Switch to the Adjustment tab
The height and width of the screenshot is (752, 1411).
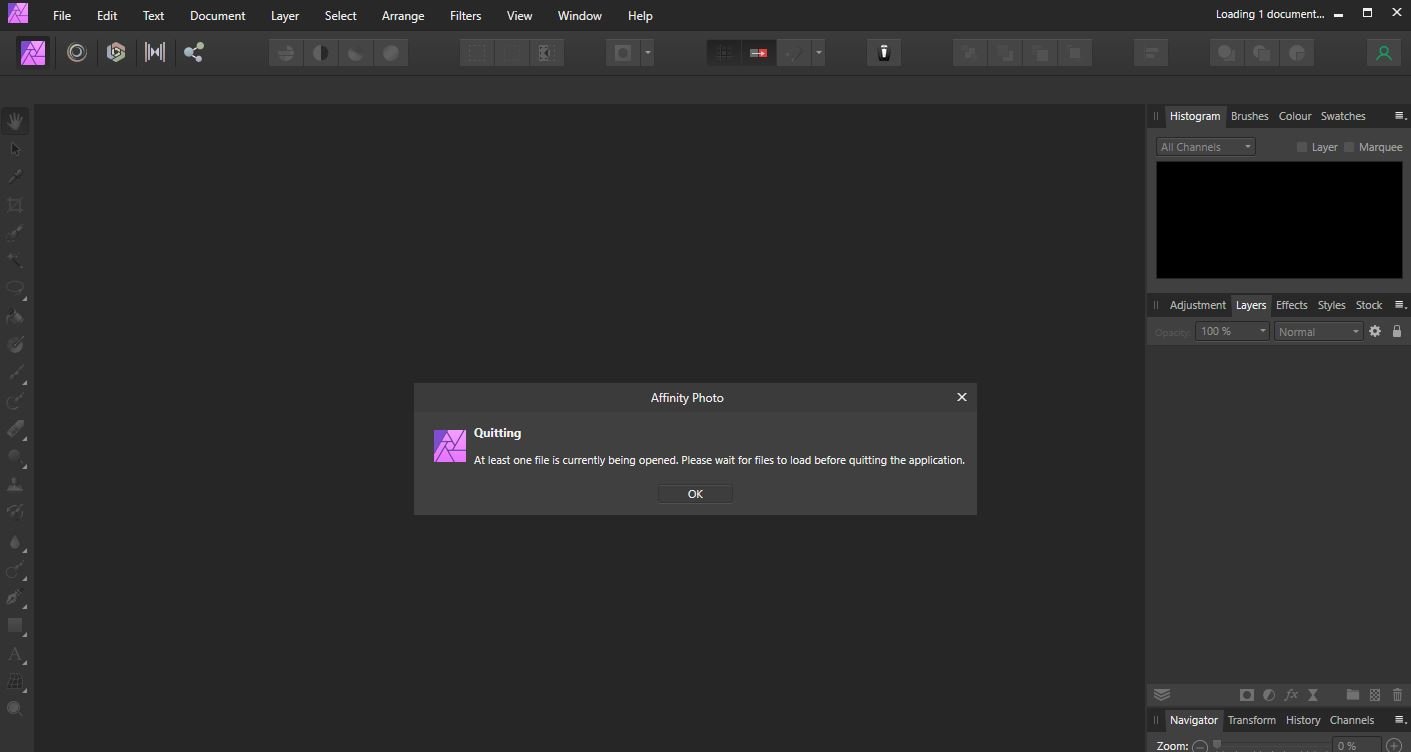(1197, 305)
